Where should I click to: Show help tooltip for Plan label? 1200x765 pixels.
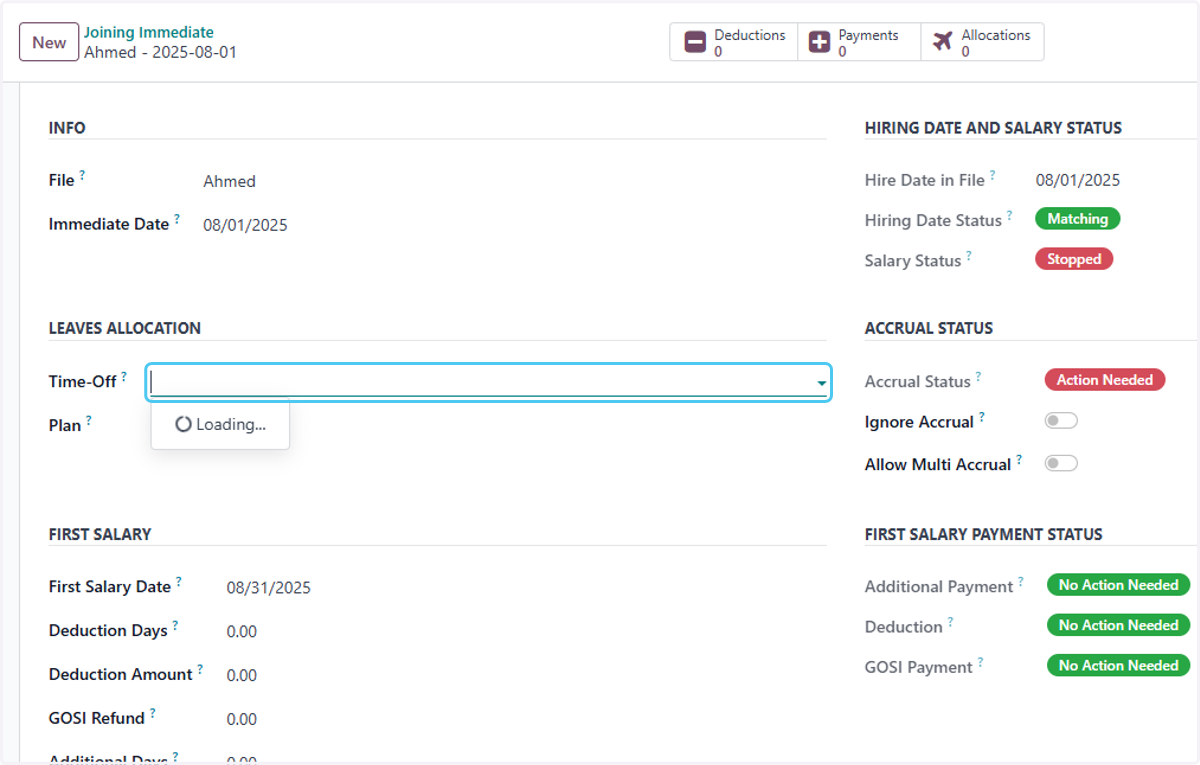click(x=88, y=420)
